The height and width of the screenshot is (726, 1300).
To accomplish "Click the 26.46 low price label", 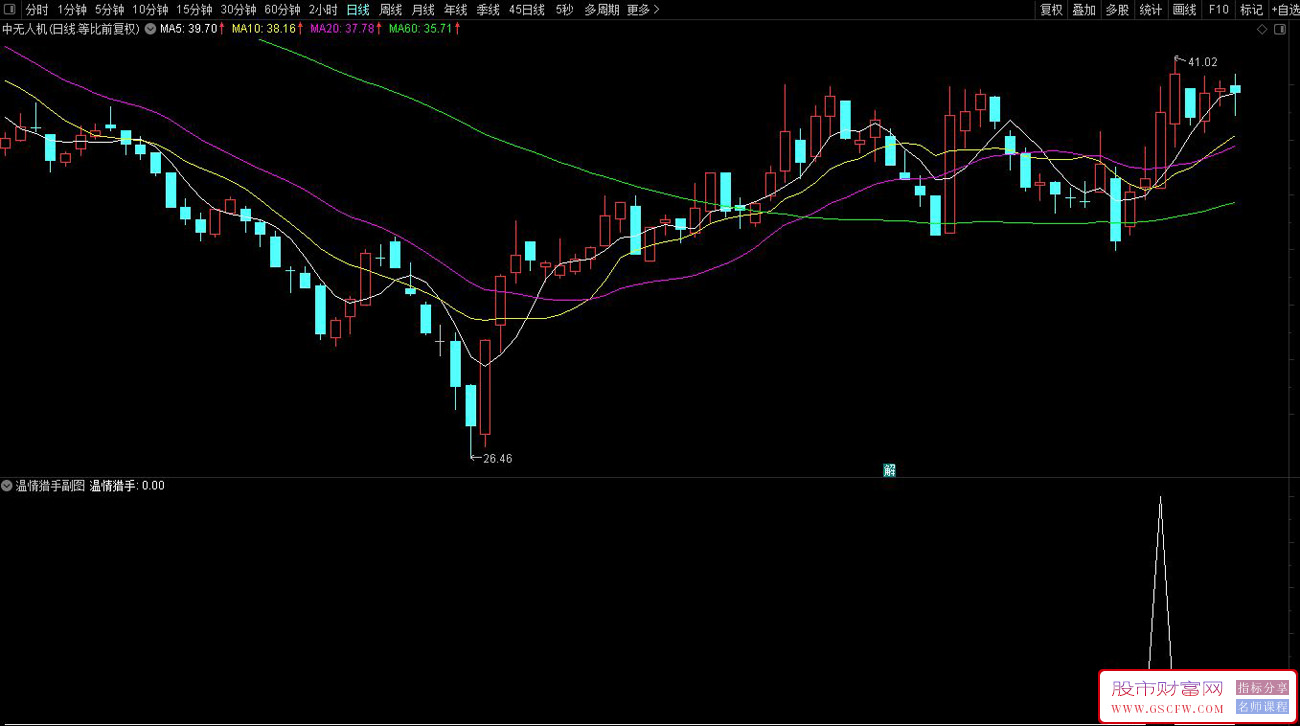I will point(497,459).
